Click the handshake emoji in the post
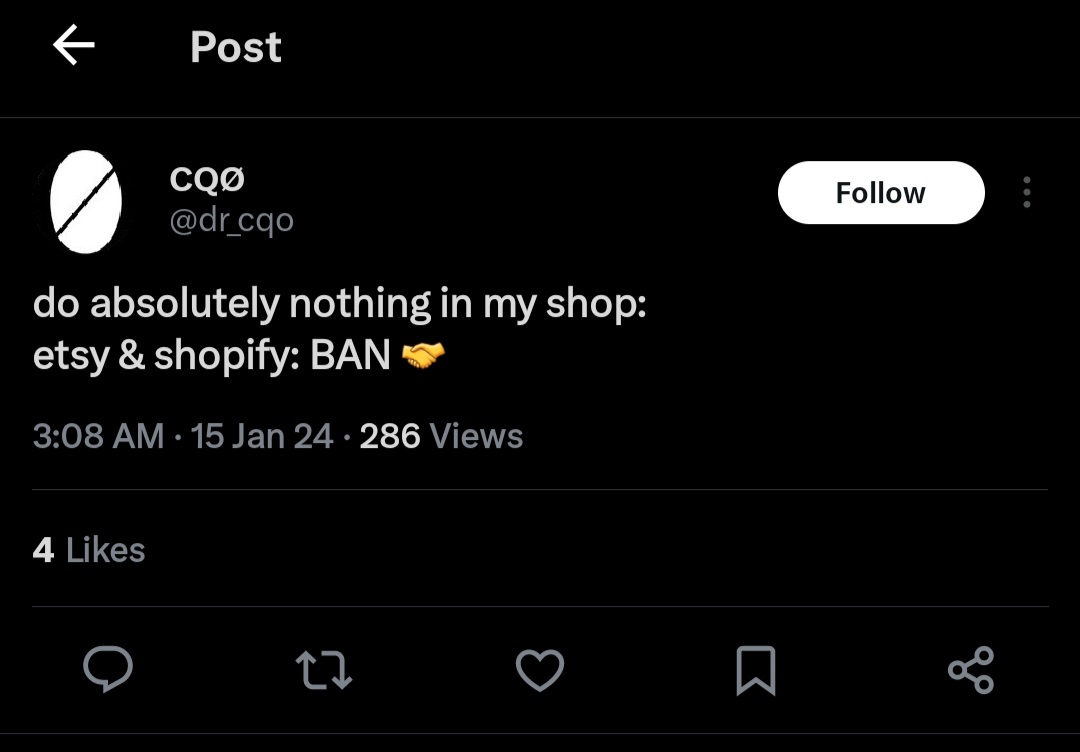Screen dimensions: 1080x752 pos(423,355)
